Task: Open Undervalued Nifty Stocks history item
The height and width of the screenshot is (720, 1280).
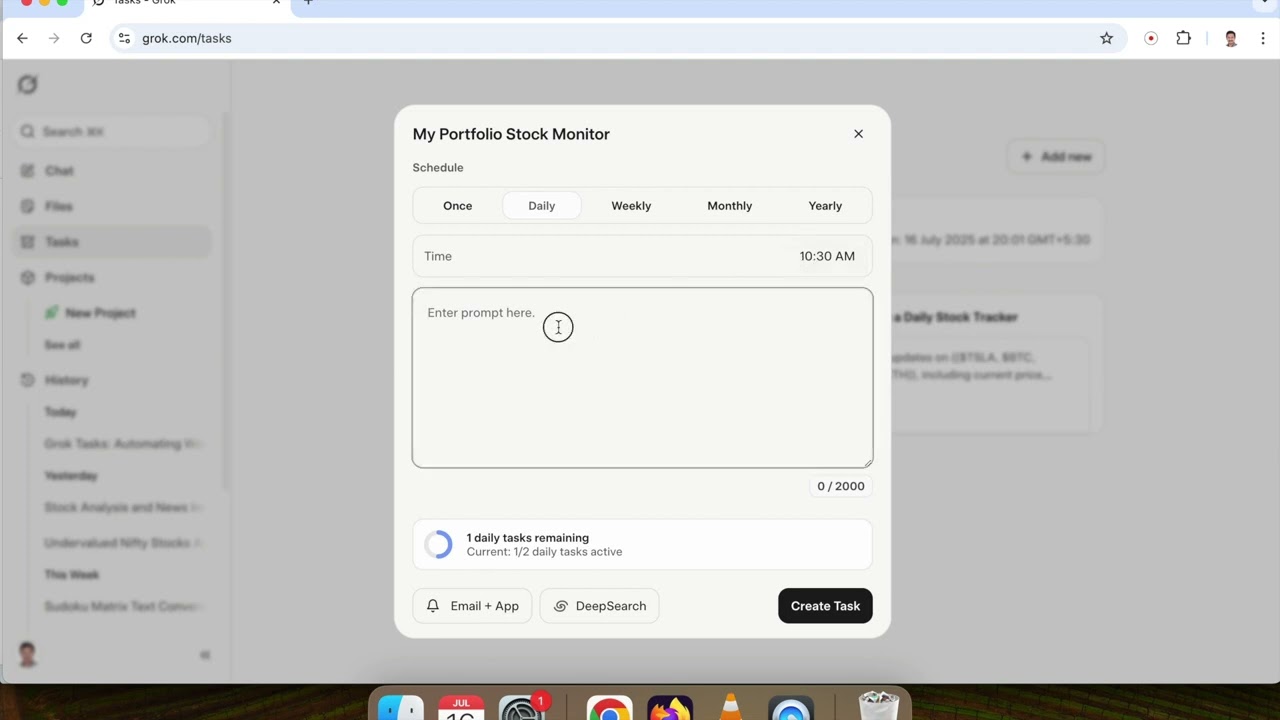Action: click(125, 543)
